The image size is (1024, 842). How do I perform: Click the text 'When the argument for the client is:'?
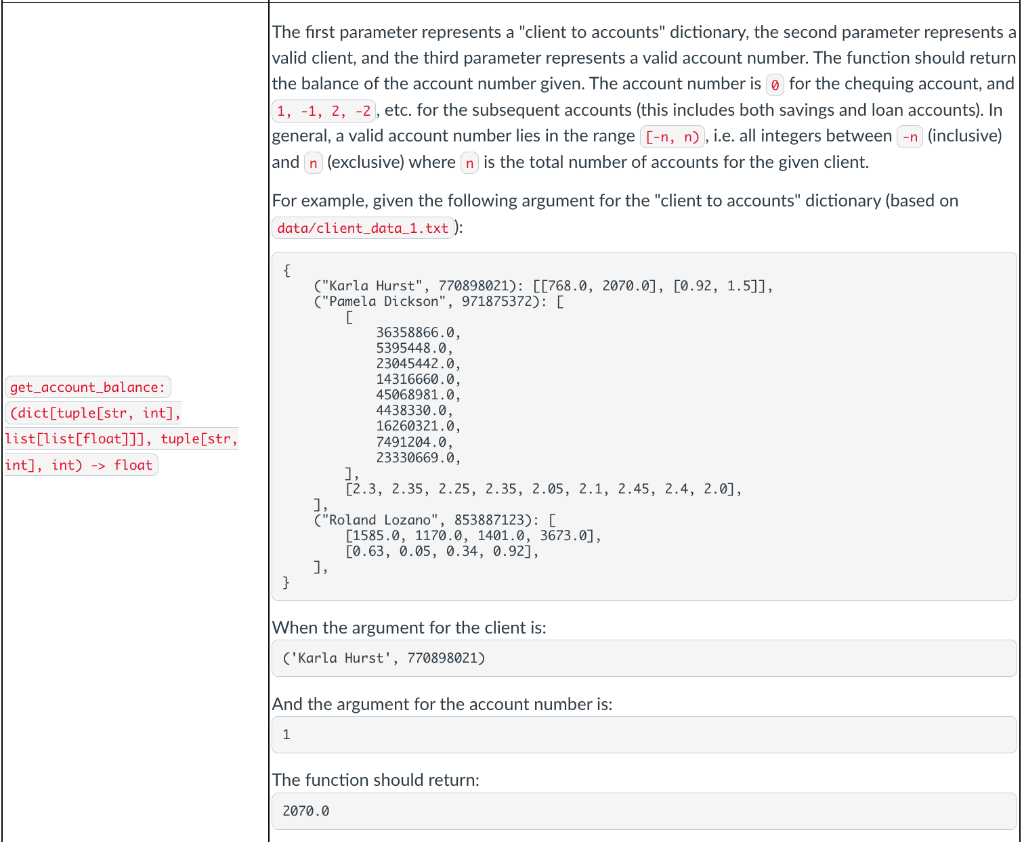[409, 628]
